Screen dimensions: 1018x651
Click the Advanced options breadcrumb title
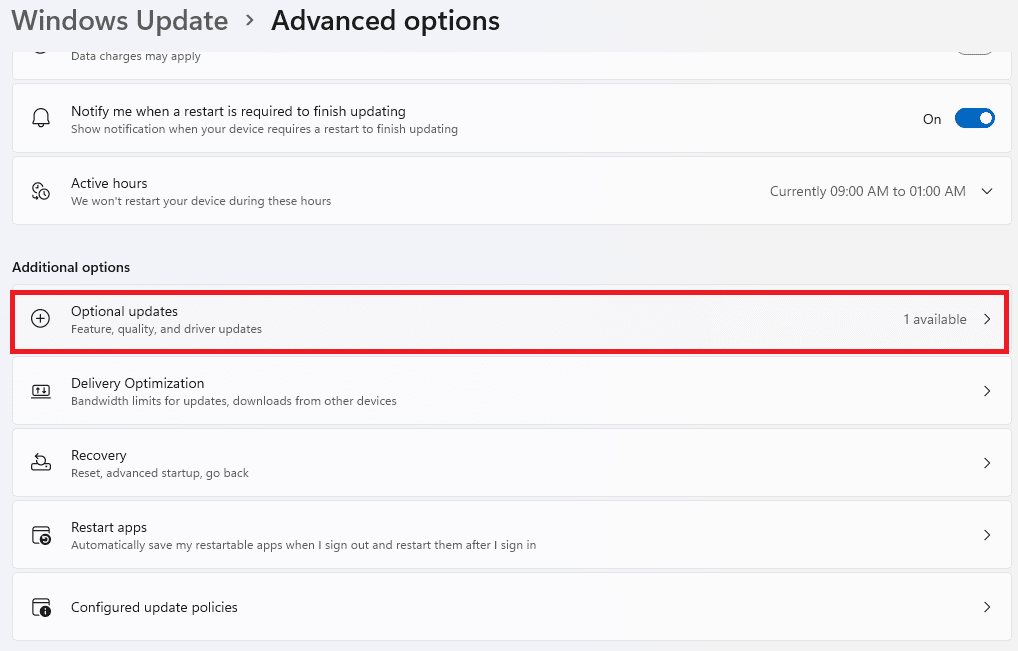[x=385, y=20]
